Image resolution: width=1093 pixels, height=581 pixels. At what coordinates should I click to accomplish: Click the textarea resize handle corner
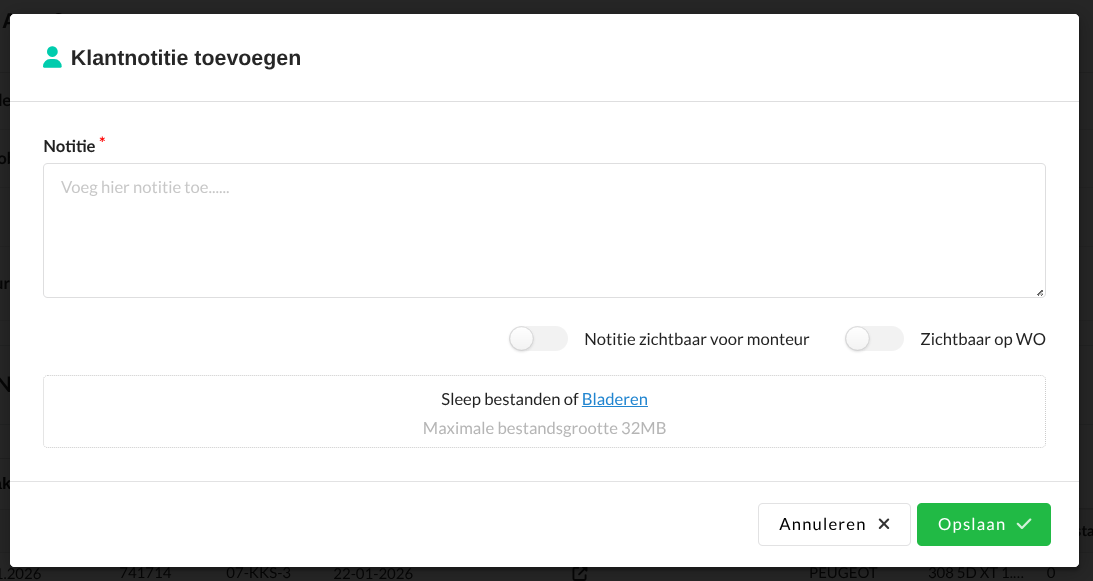pos(1039,291)
